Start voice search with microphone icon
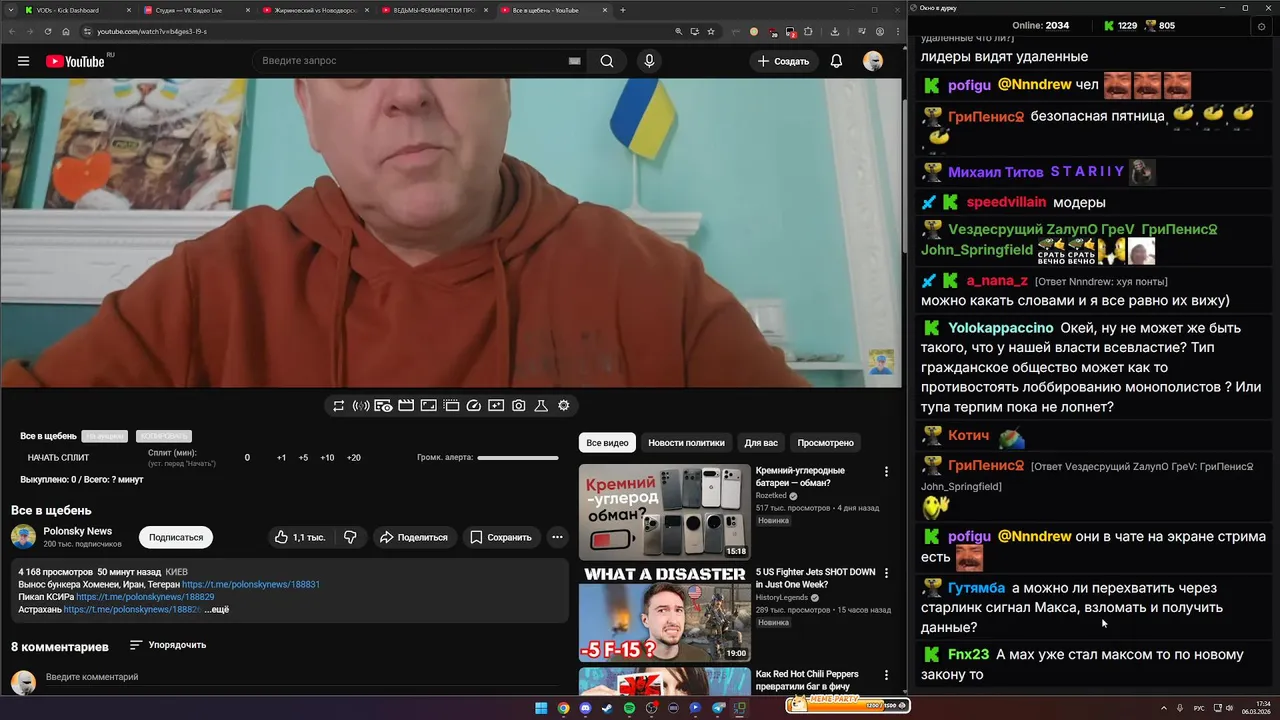The image size is (1280, 720). click(x=649, y=61)
